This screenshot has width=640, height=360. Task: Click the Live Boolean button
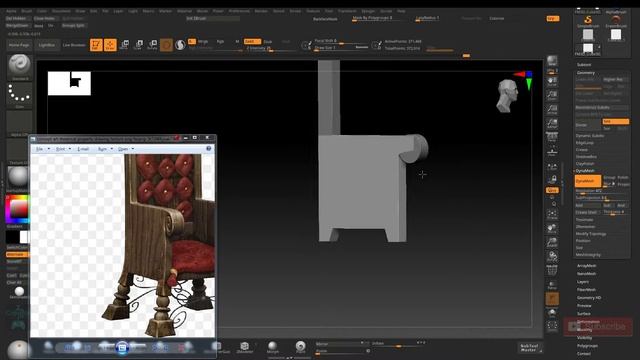74,45
